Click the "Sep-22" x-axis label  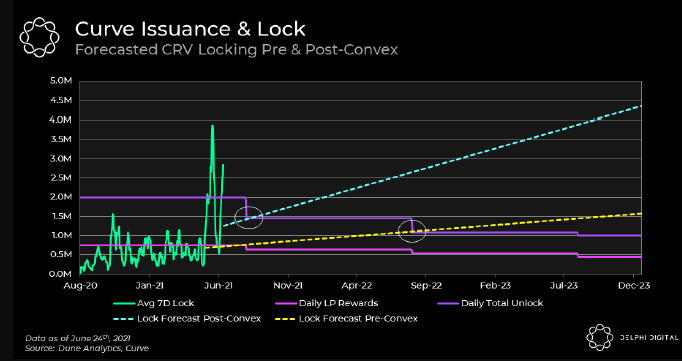[x=425, y=285]
